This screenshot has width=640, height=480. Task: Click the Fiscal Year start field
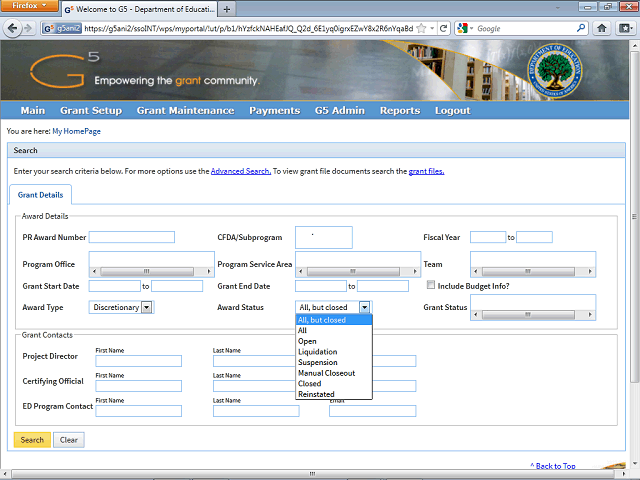click(488, 237)
